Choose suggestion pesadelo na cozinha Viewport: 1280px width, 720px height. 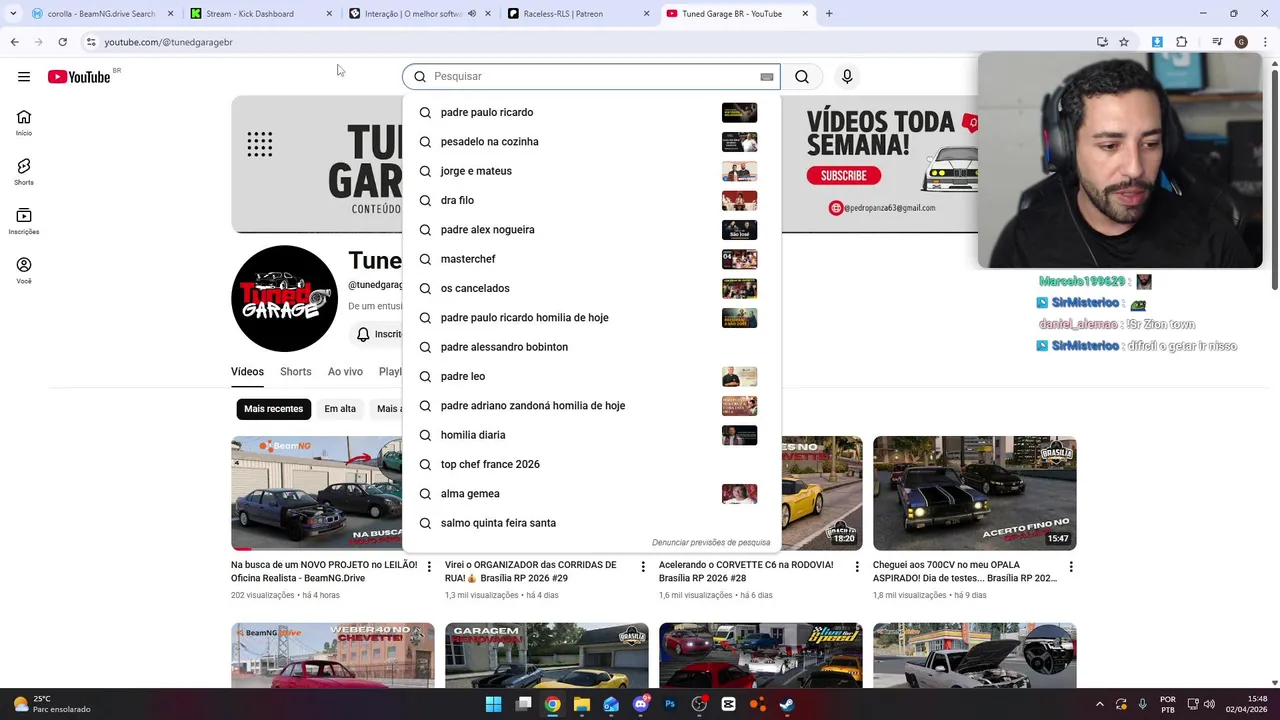click(591, 142)
